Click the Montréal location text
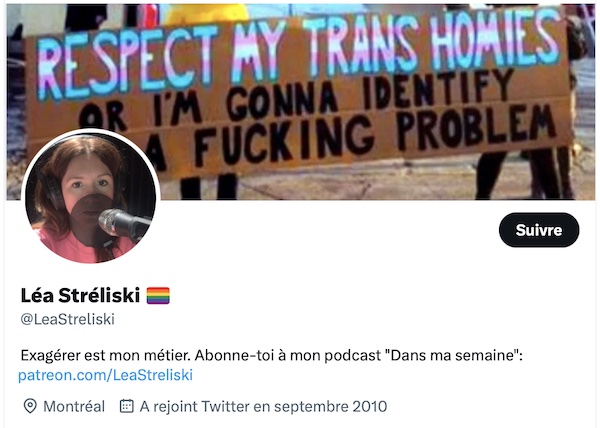The image size is (600, 428). 74,406
